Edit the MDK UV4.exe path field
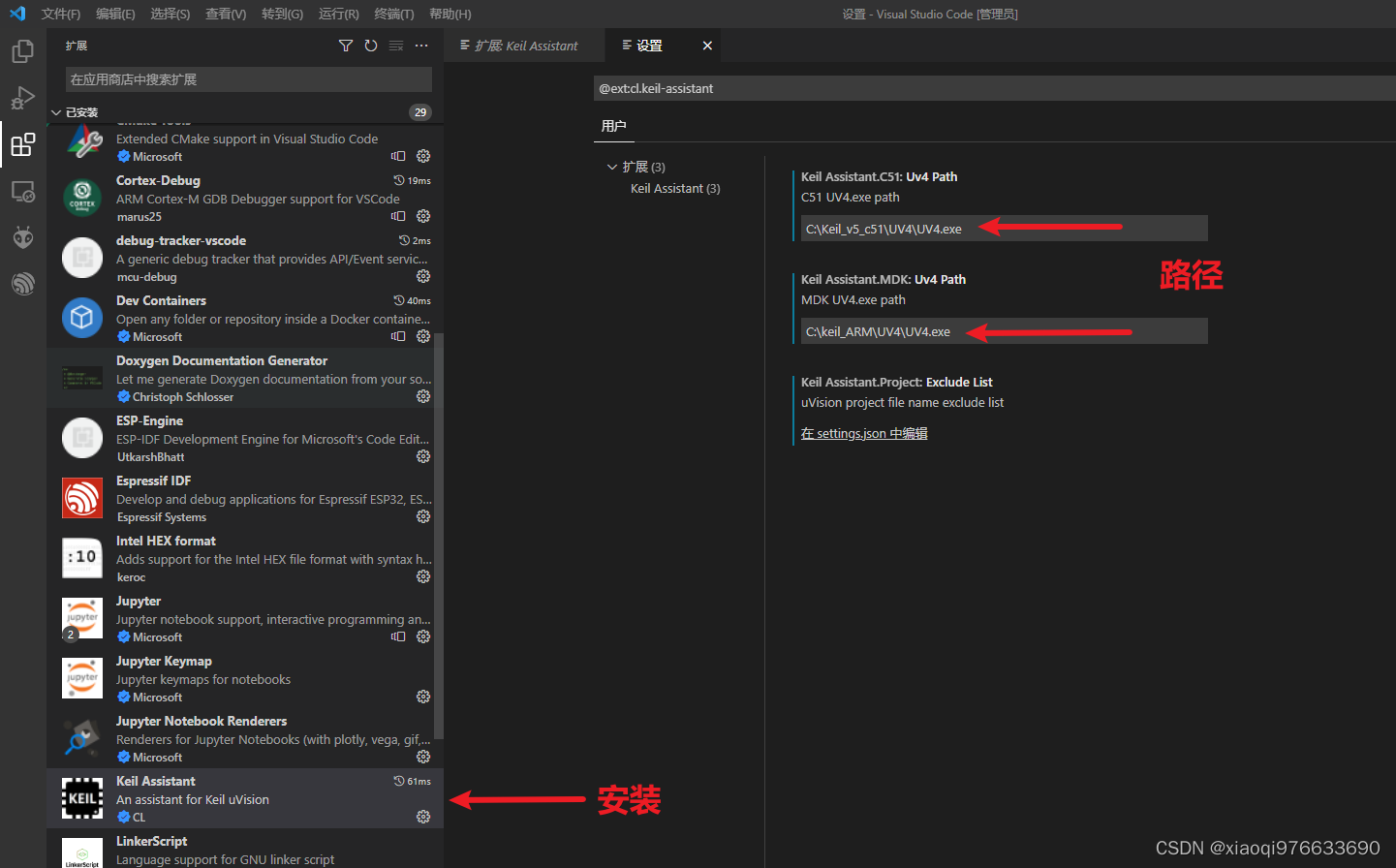This screenshot has height=868, width=1396. (1004, 331)
